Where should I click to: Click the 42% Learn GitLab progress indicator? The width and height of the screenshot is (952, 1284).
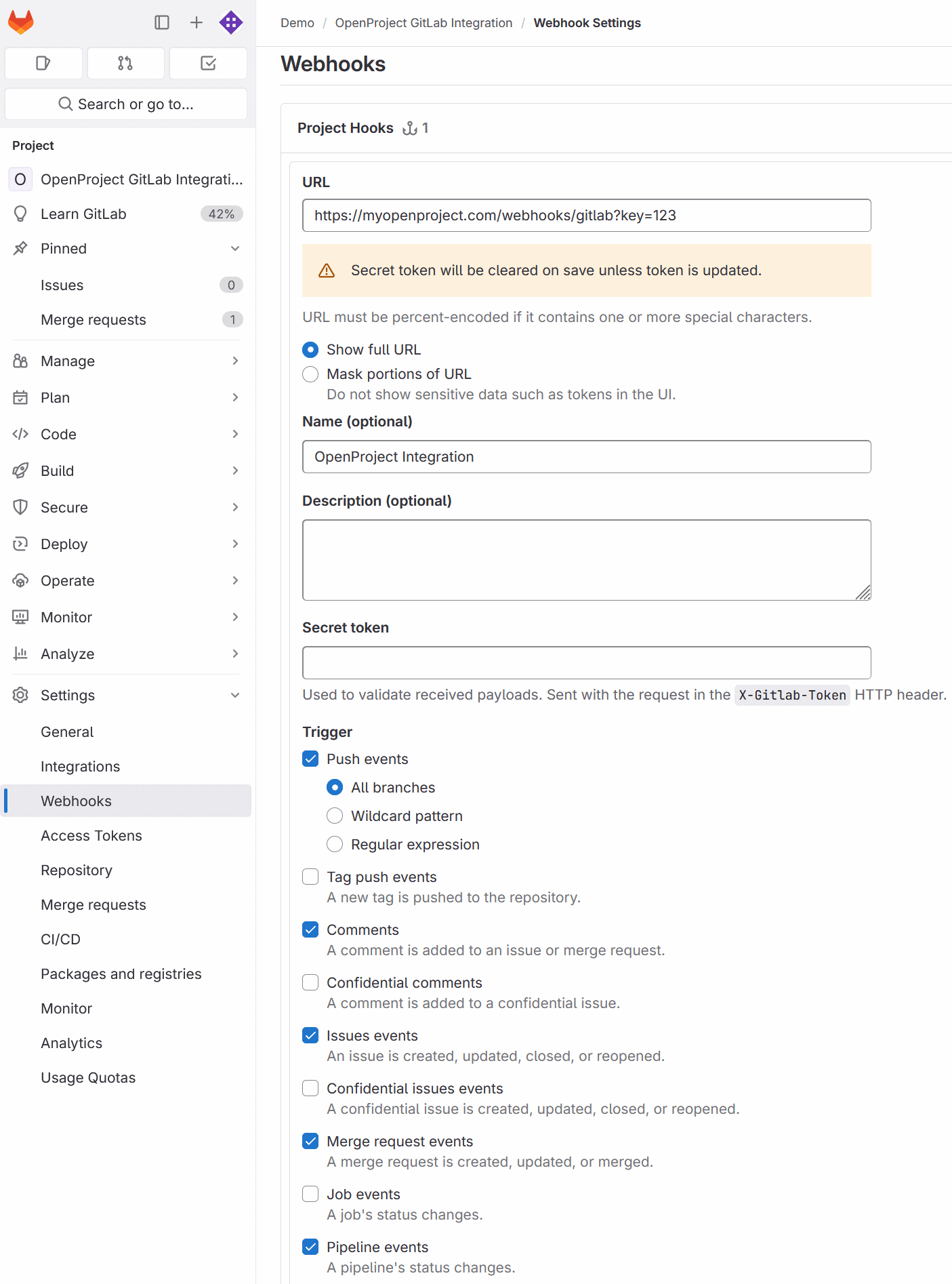coord(219,214)
